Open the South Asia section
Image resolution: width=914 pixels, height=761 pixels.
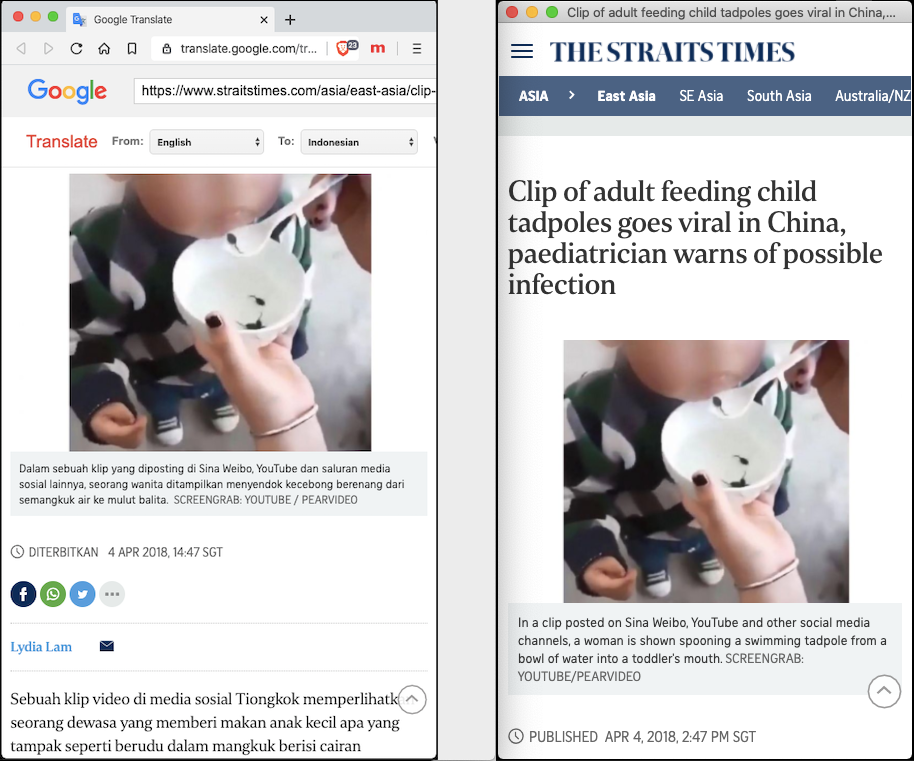(x=779, y=96)
